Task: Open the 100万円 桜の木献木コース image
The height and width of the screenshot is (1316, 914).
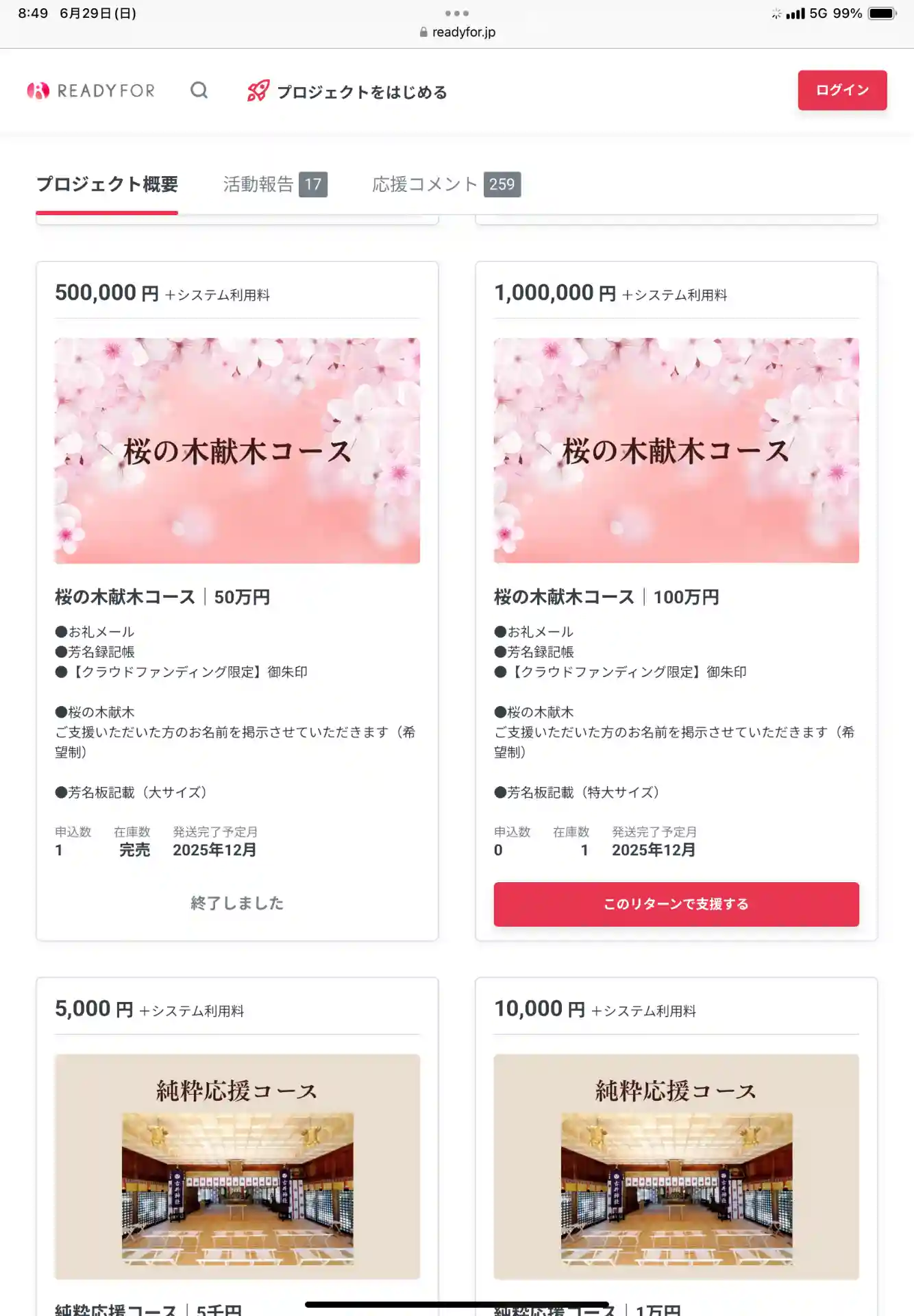Action: (676, 450)
